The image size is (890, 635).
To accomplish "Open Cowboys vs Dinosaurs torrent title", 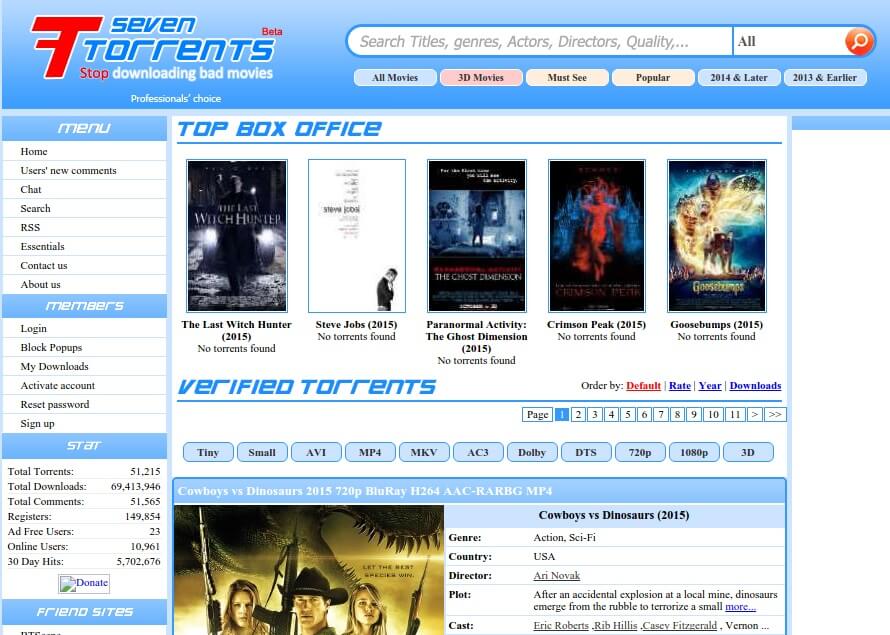I will pos(364,491).
